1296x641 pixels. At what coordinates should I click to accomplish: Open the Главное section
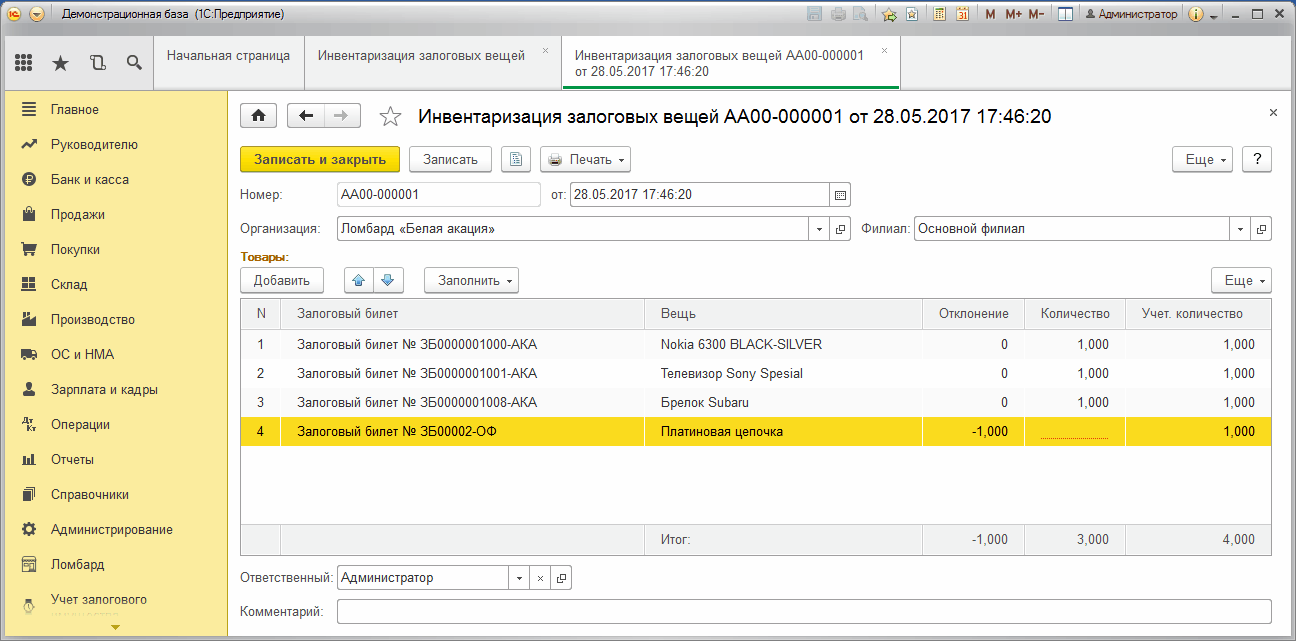point(75,109)
